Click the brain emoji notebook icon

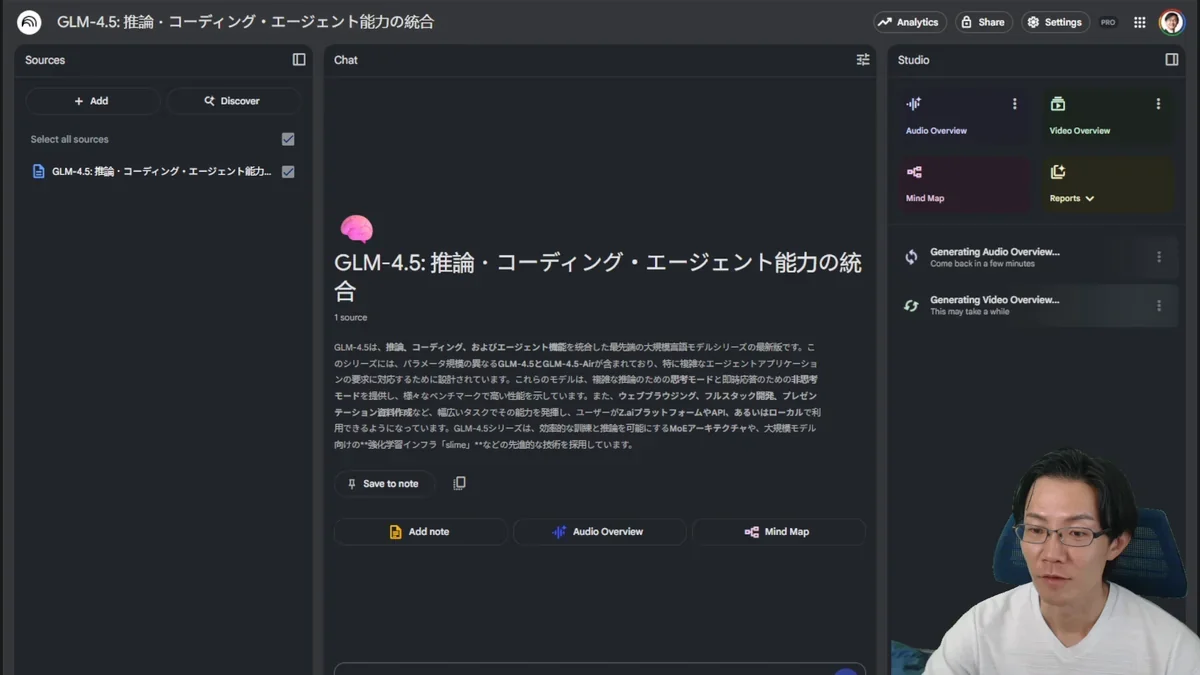point(356,229)
